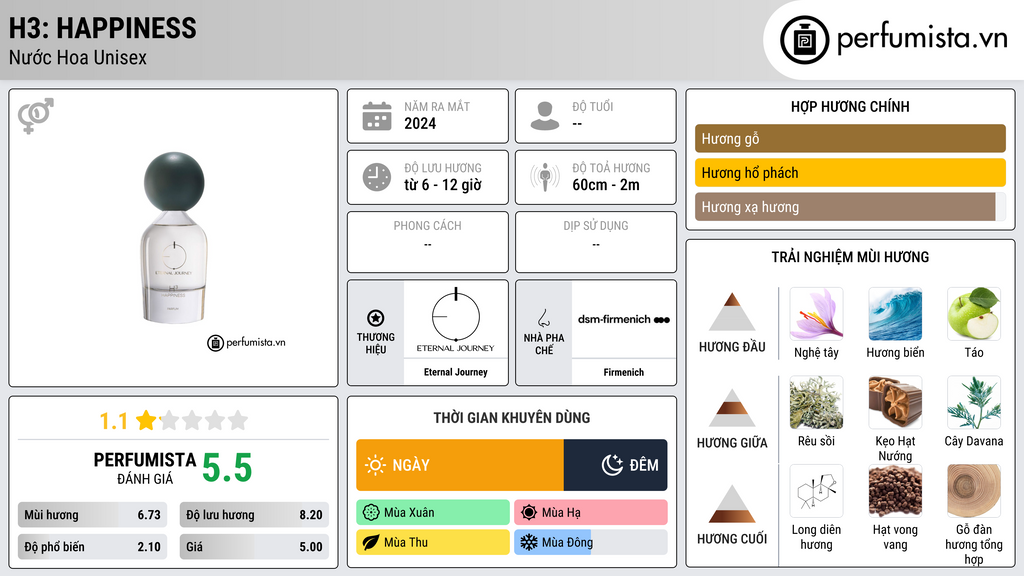Image resolution: width=1024 pixels, height=576 pixels.
Task: Click the dsm-firmenich logo
Action: [624, 319]
